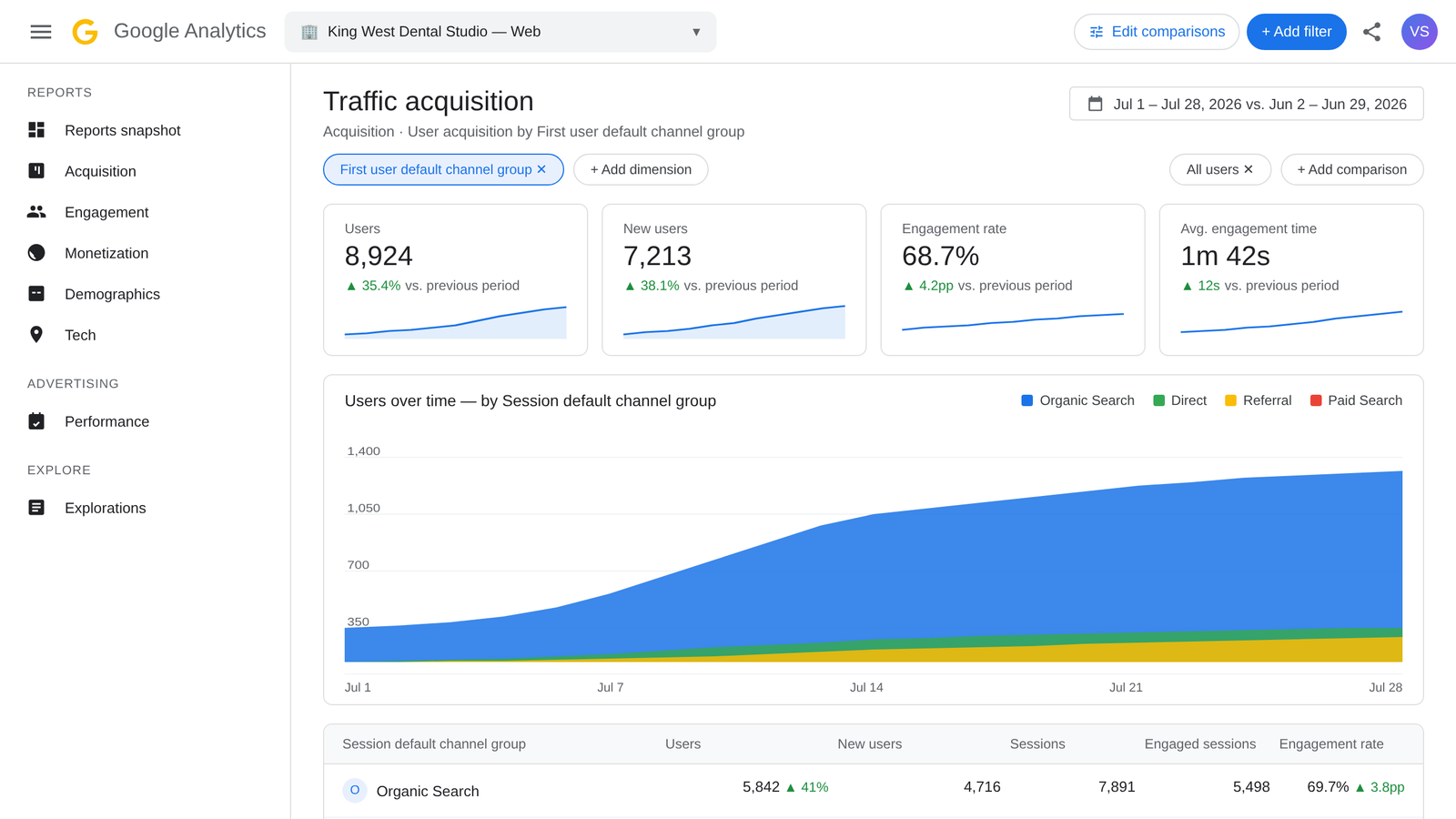Sort table by Engagement rate column header
The width and height of the screenshot is (1456, 819).
point(1331,743)
